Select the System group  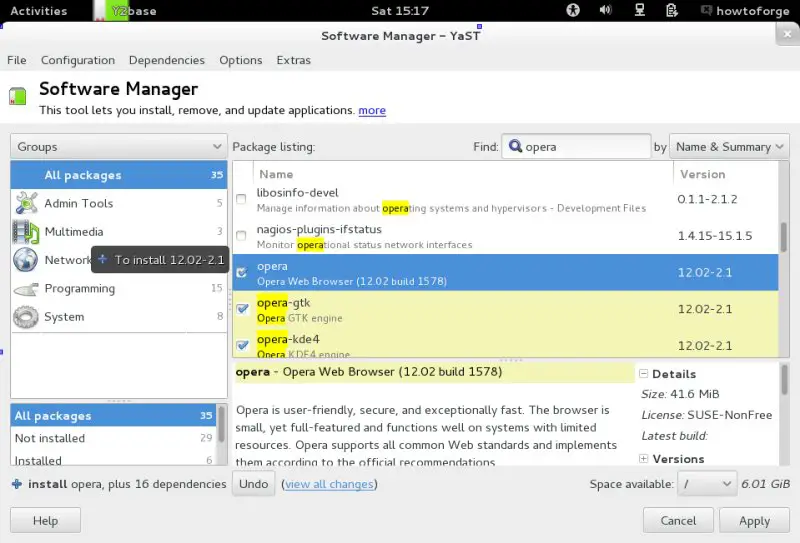point(119,317)
